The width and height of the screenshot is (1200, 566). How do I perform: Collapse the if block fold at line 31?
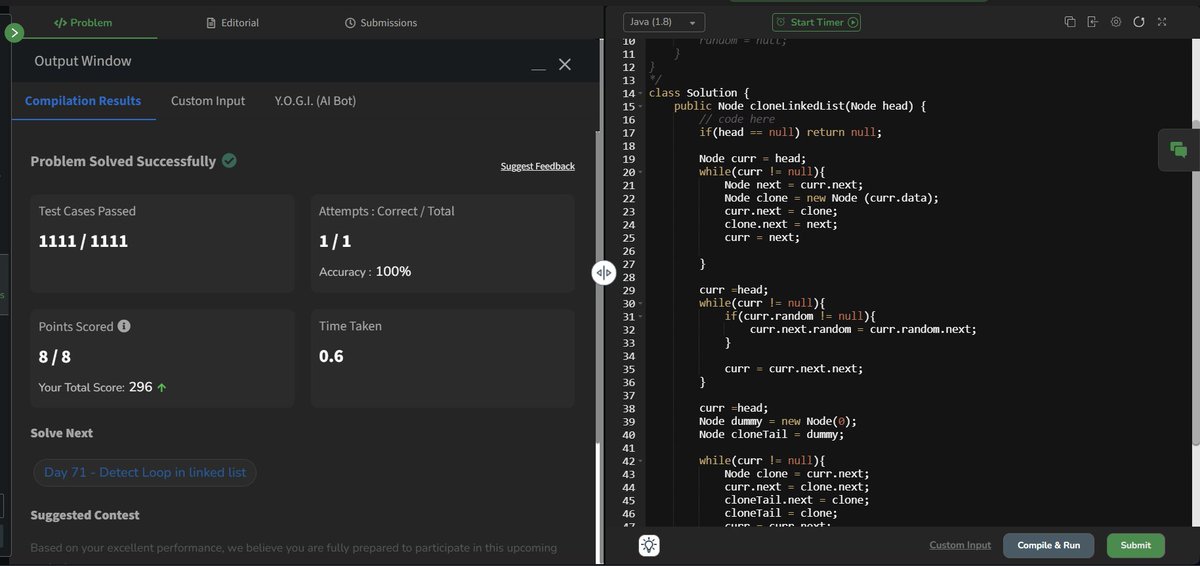coord(640,316)
